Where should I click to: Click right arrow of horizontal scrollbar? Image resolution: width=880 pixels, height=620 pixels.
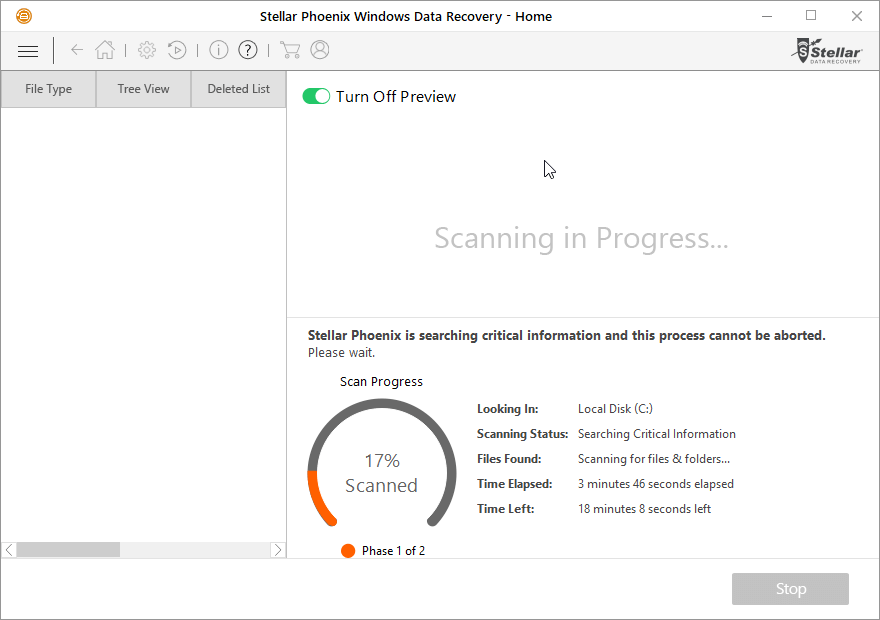(x=278, y=550)
